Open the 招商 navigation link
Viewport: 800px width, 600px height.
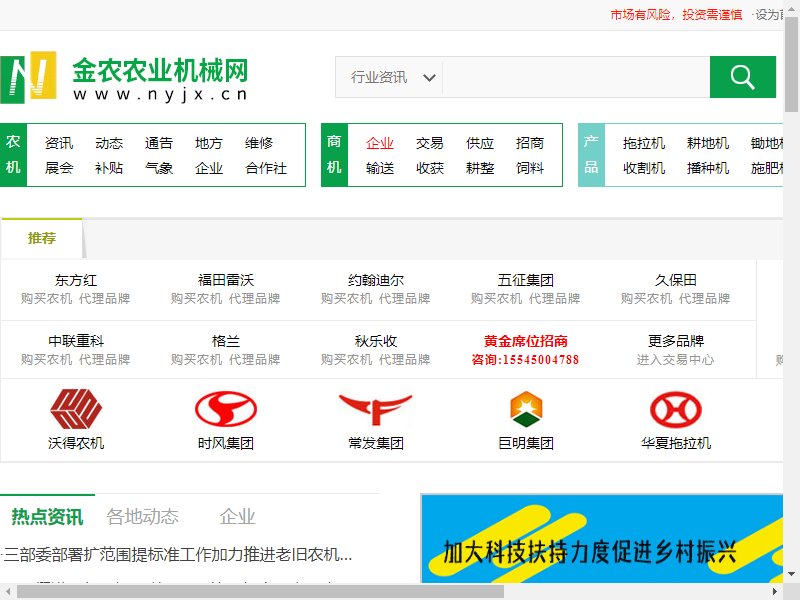(530, 143)
